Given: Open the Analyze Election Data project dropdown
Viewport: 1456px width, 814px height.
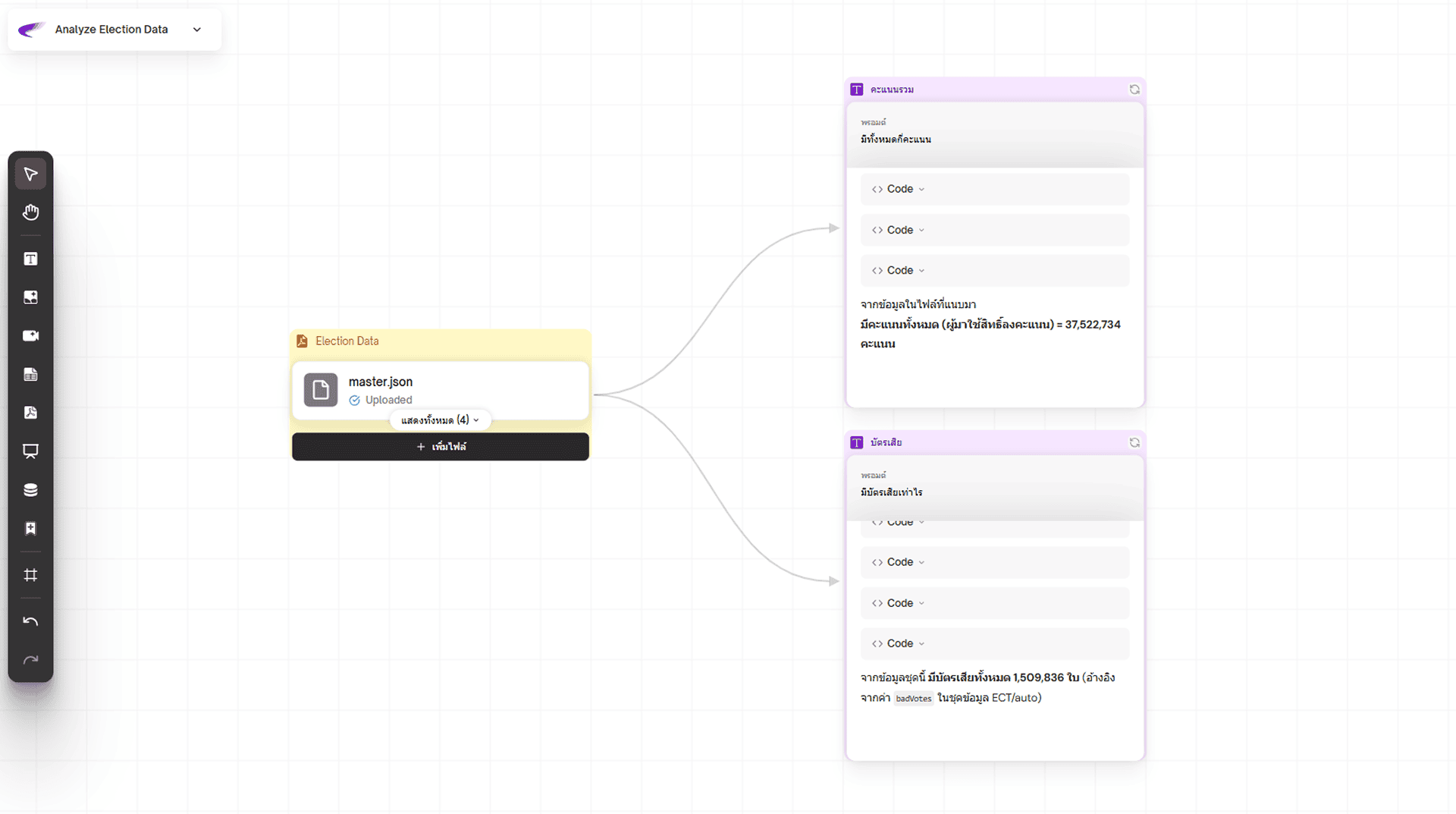Looking at the screenshot, I should click(196, 30).
